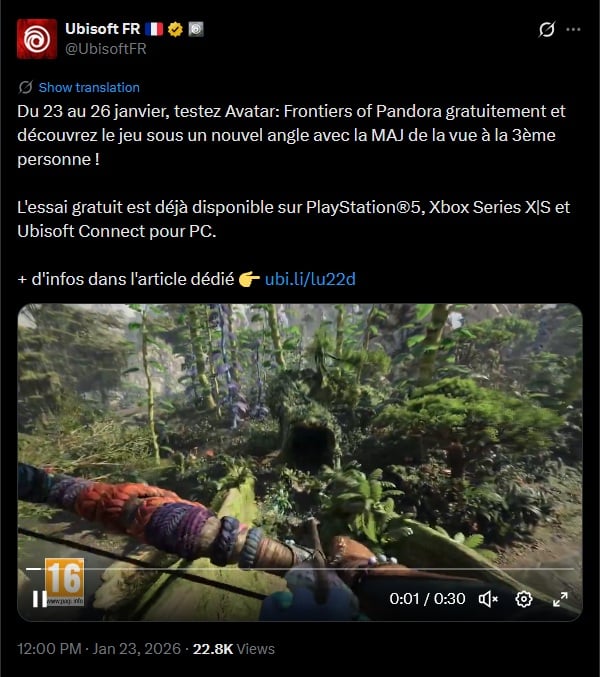Open video settings gear
The width and height of the screenshot is (600, 677).
click(524, 599)
